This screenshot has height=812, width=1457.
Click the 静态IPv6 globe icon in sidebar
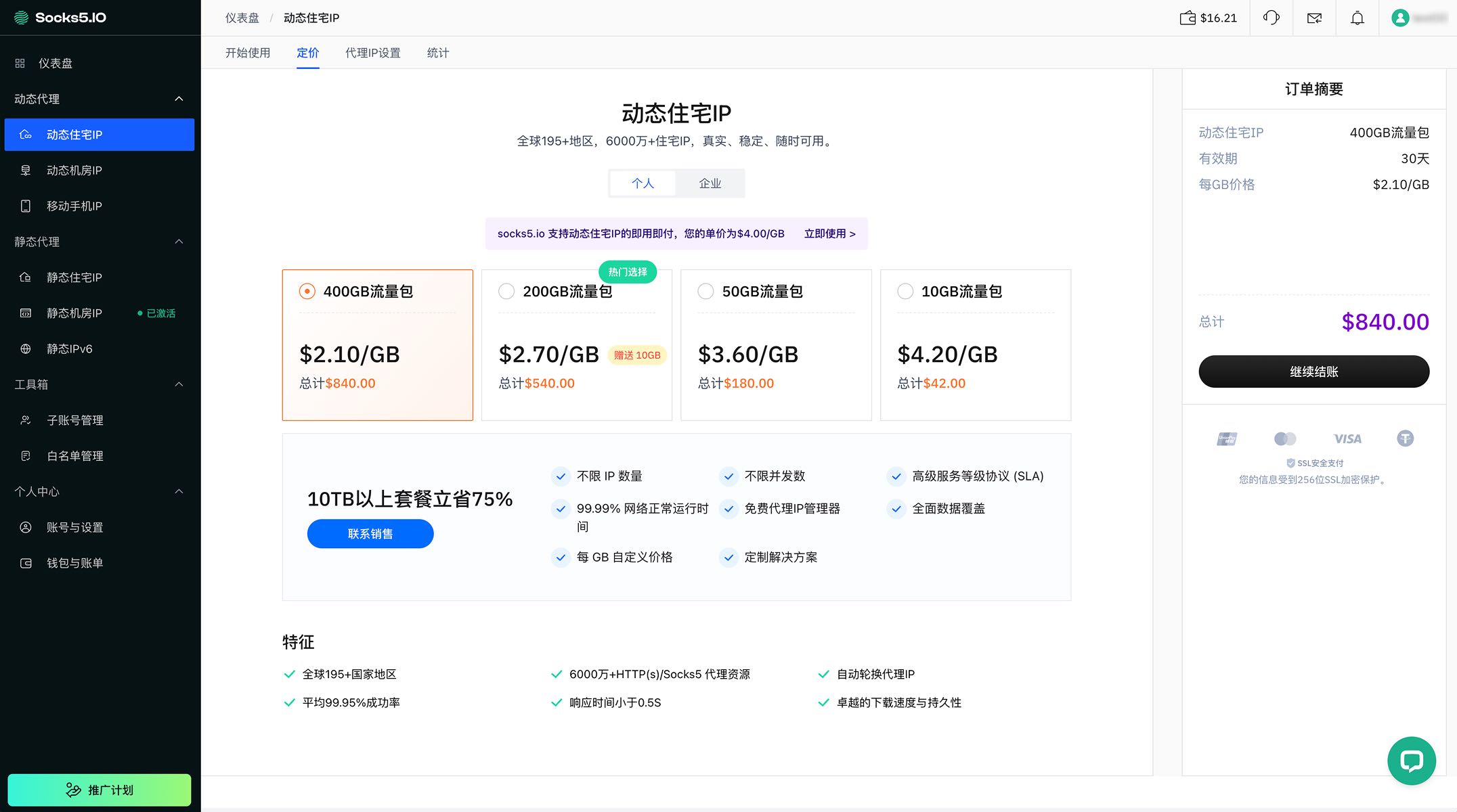click(x=26, y=348)
